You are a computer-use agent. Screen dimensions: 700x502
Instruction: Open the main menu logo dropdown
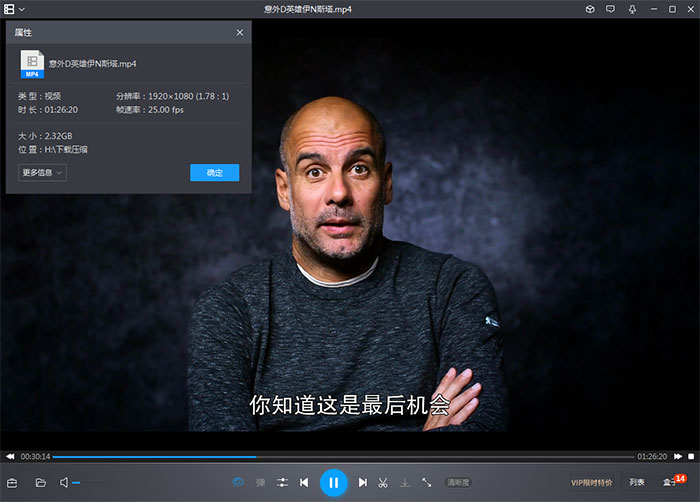13,9
